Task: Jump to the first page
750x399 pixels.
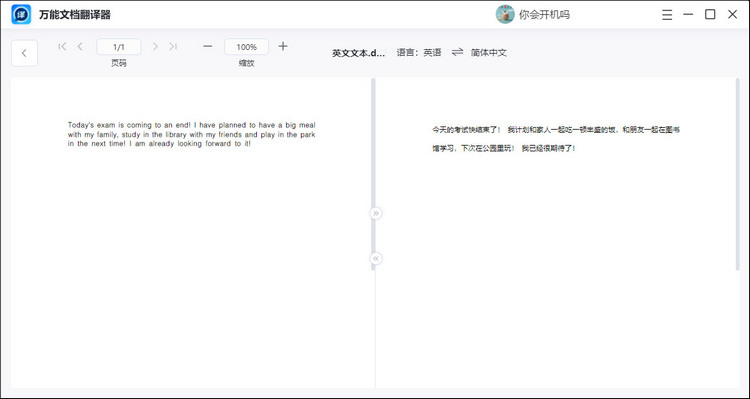Action: click(62, 46)
